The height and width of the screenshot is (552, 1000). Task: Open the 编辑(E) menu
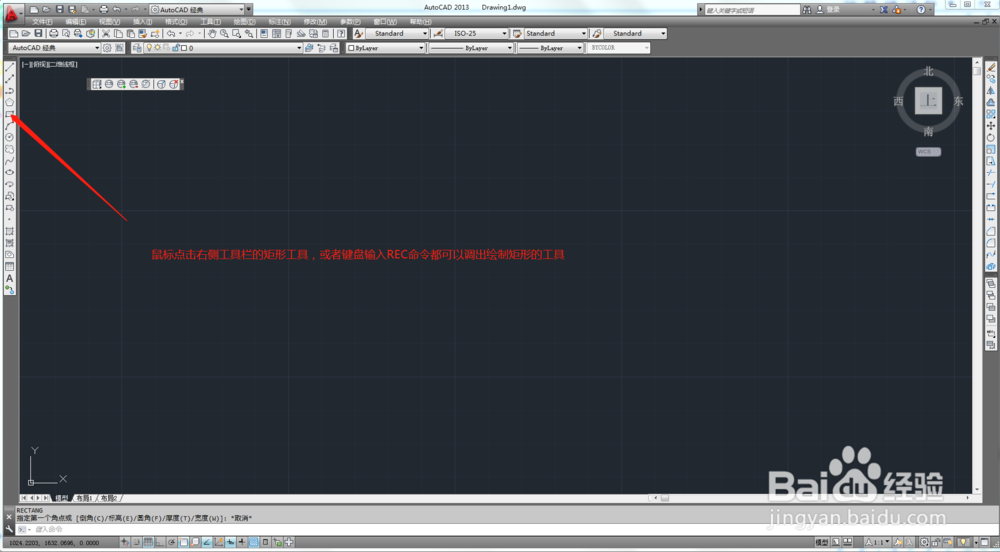(75, 22)
